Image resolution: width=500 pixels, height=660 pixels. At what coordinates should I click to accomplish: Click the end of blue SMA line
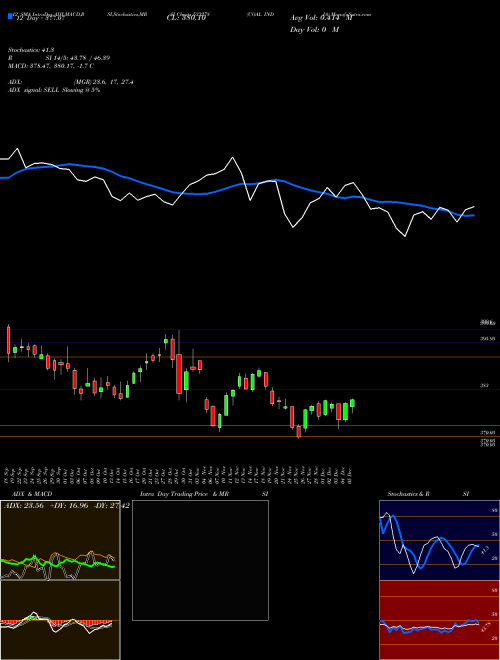(473, 216)
